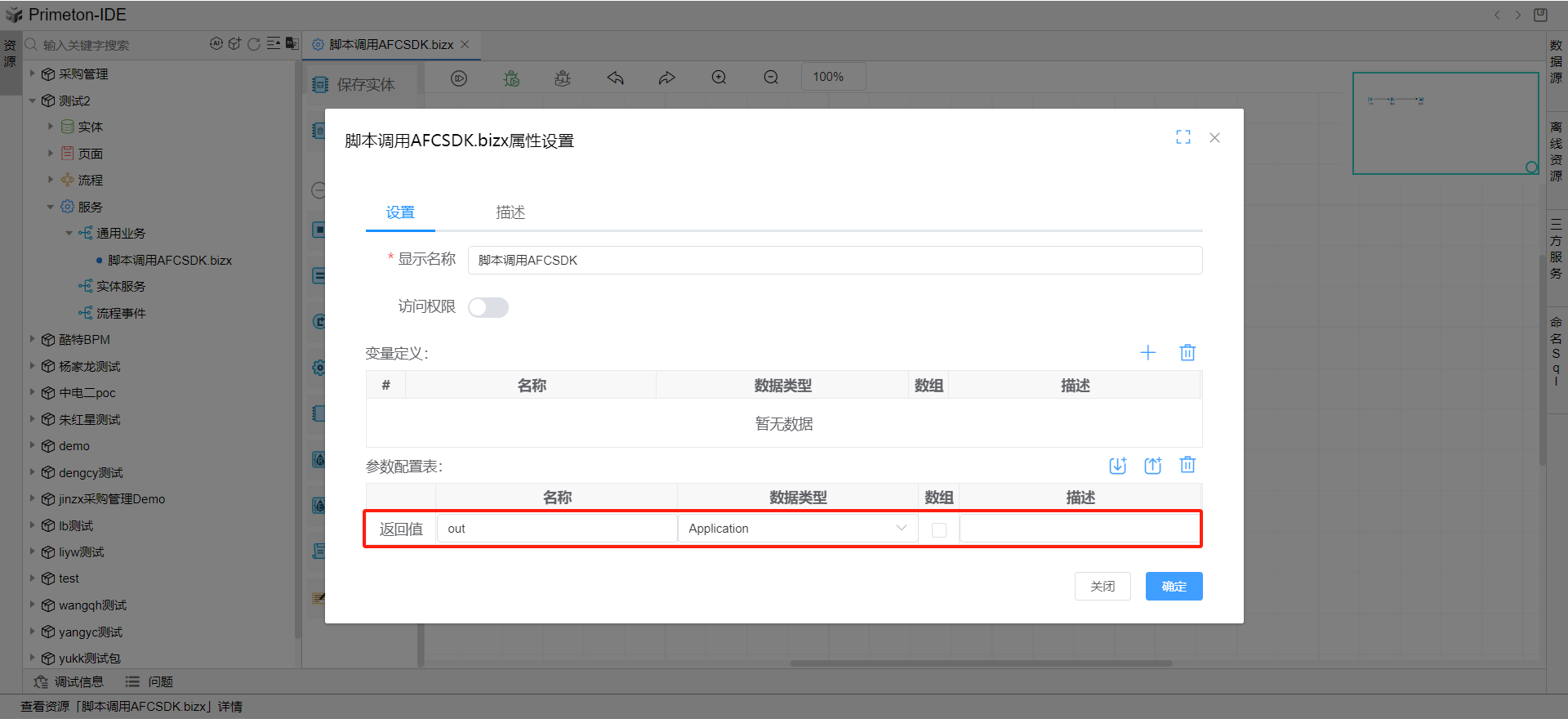Viewport: 1568px width, 719px height.
Task: Click the debug bug icon in toolbar
Action: tap(511, 78)
